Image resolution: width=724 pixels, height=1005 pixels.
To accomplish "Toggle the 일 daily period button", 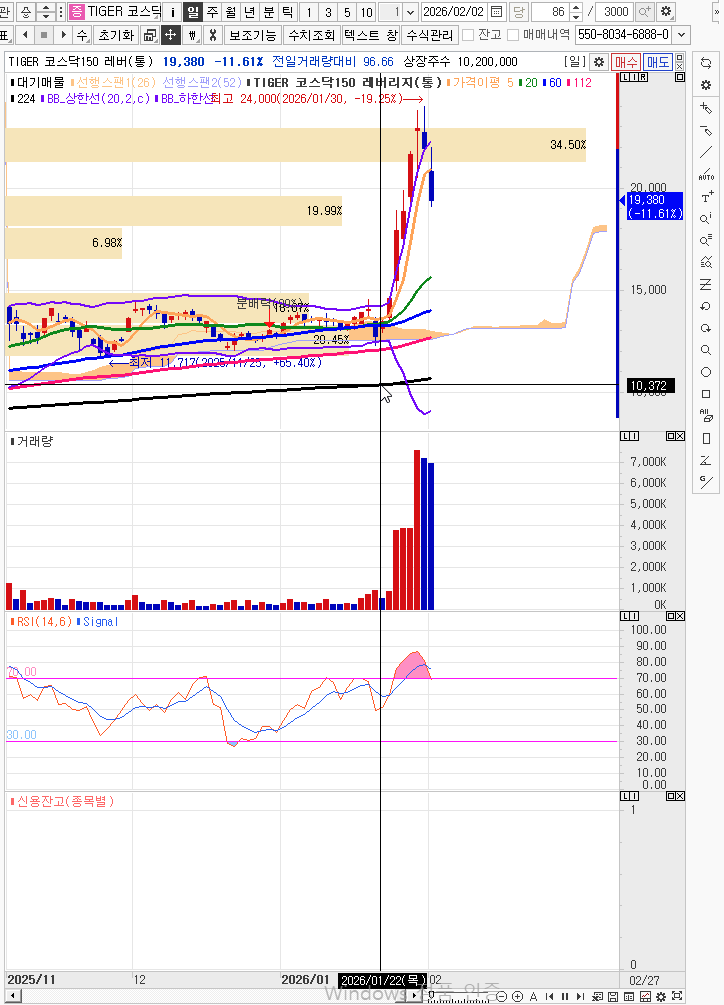I will coord(192,12).
